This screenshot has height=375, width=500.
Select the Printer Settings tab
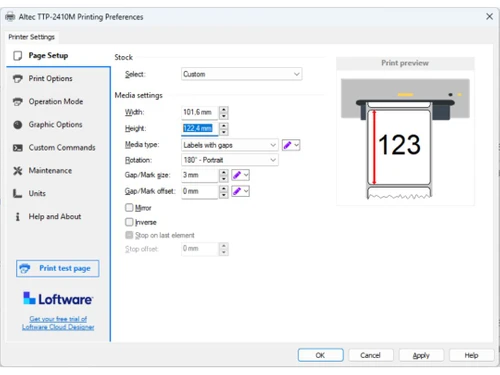tap(32, 37)
